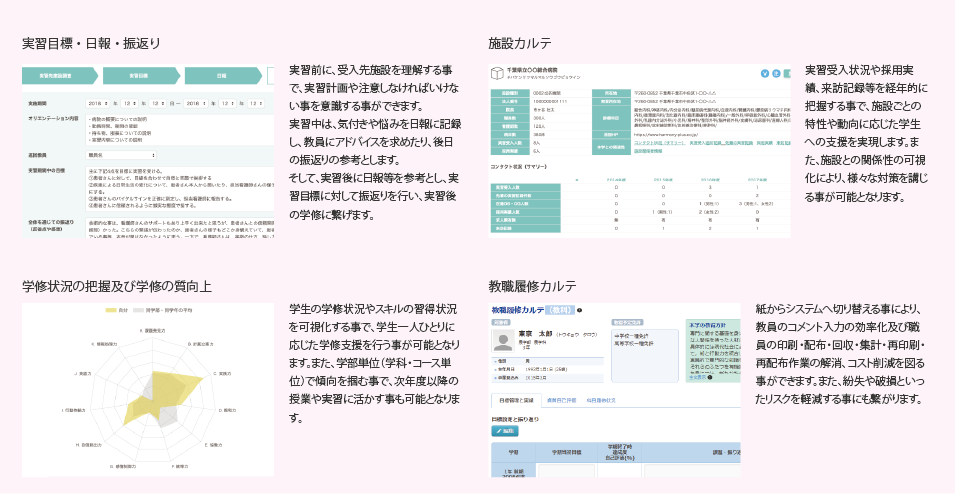The width and height of the screenshot is (955, 494).
Task: Click the 全体を通じての振返り text area
Action: [180, 228]
